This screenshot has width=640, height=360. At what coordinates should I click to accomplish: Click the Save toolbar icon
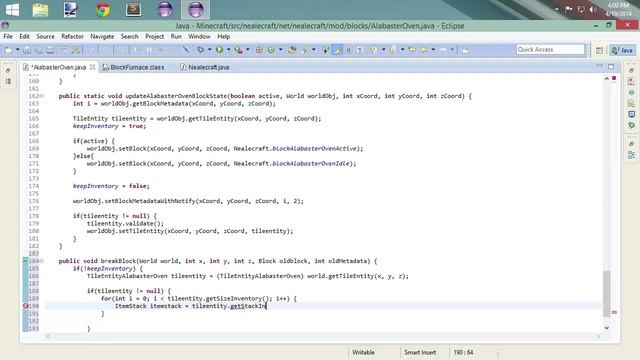coord(27,50)
